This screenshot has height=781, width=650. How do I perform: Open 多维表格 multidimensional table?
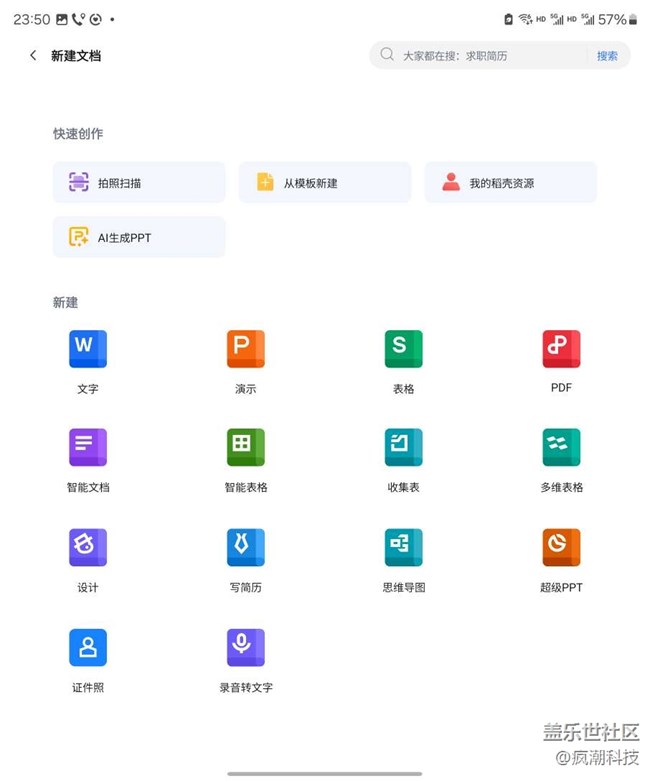[x=561, y=448]
